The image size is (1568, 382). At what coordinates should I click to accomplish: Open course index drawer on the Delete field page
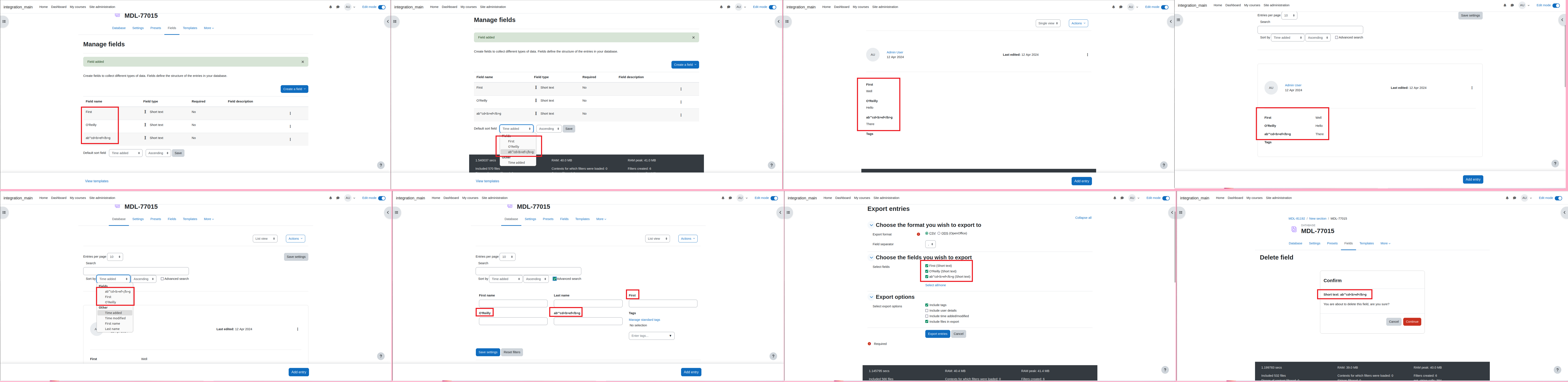[x=1181, y=212]
